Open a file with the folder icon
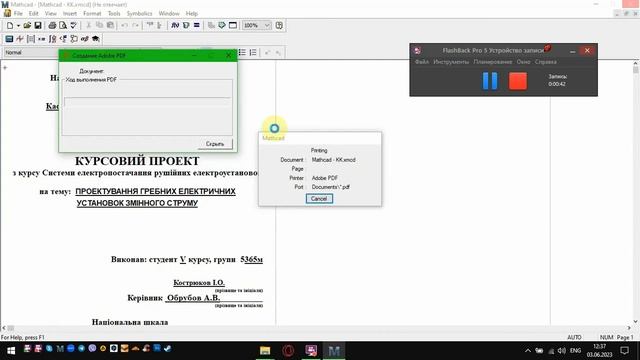Screen dimensions: 640x360 (x=27, y=25)
